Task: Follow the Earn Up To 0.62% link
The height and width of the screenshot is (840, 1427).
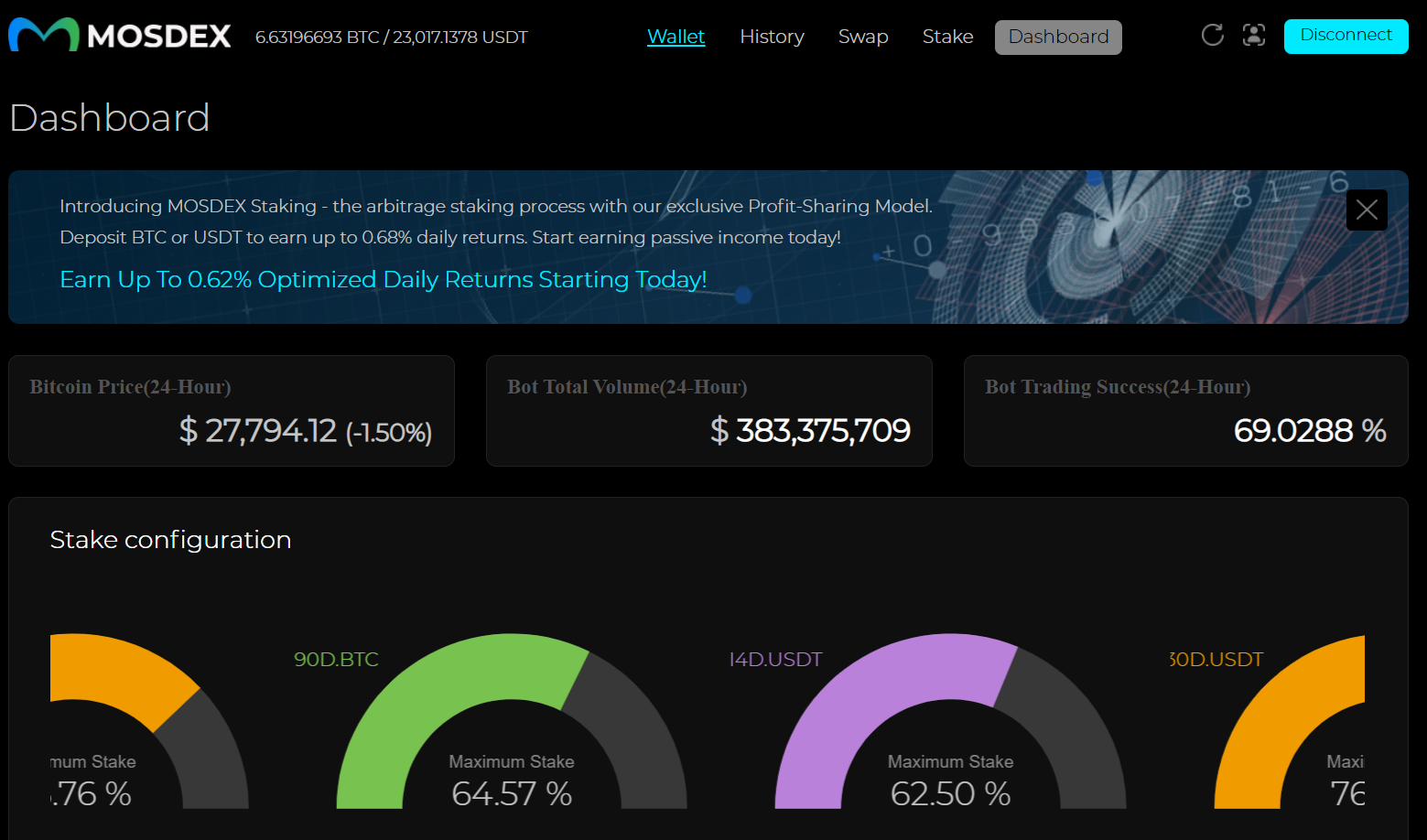Action: 383,279
